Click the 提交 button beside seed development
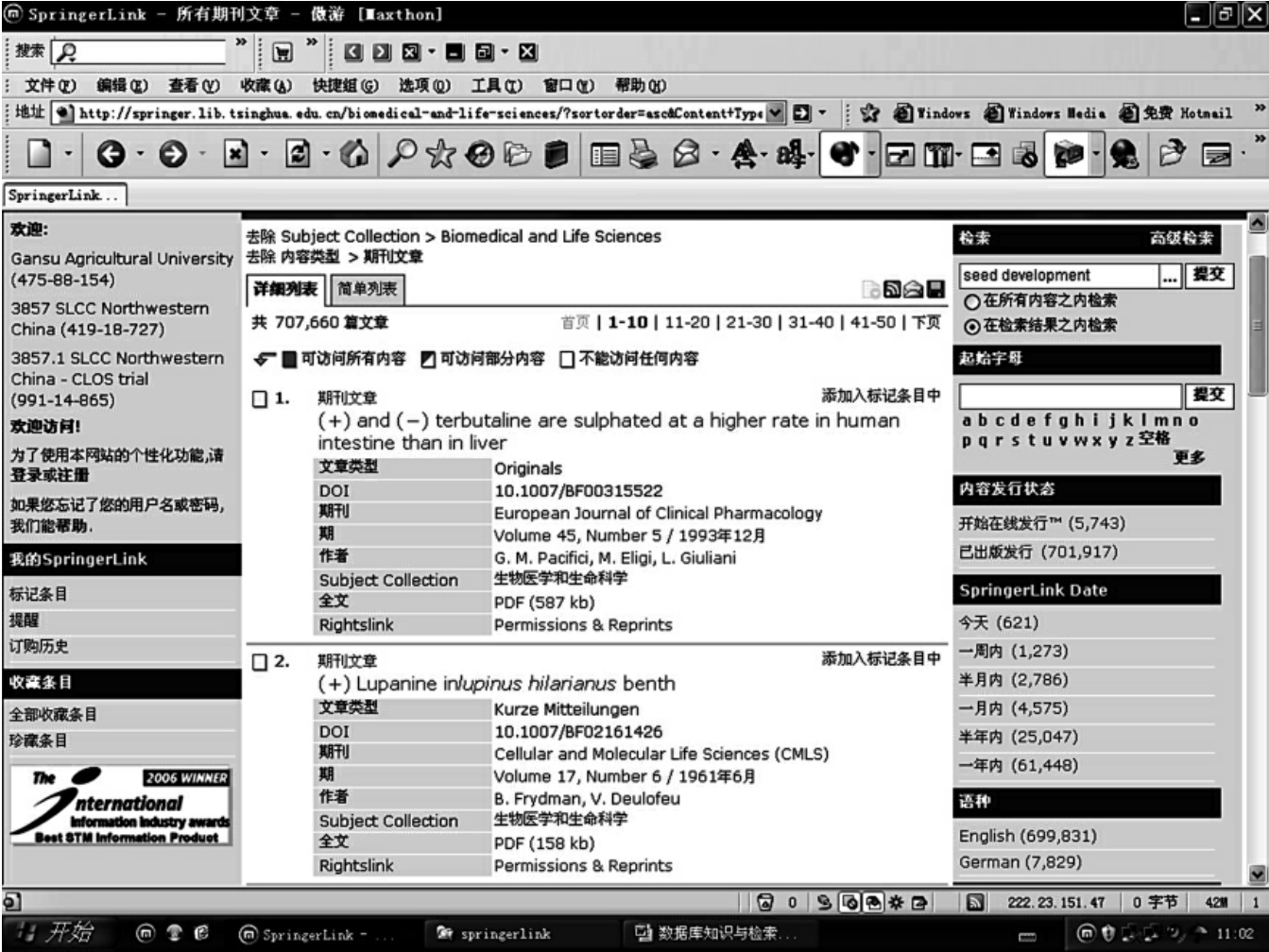The width and height of the screenshot is (1269, 952). (1209, 275)
